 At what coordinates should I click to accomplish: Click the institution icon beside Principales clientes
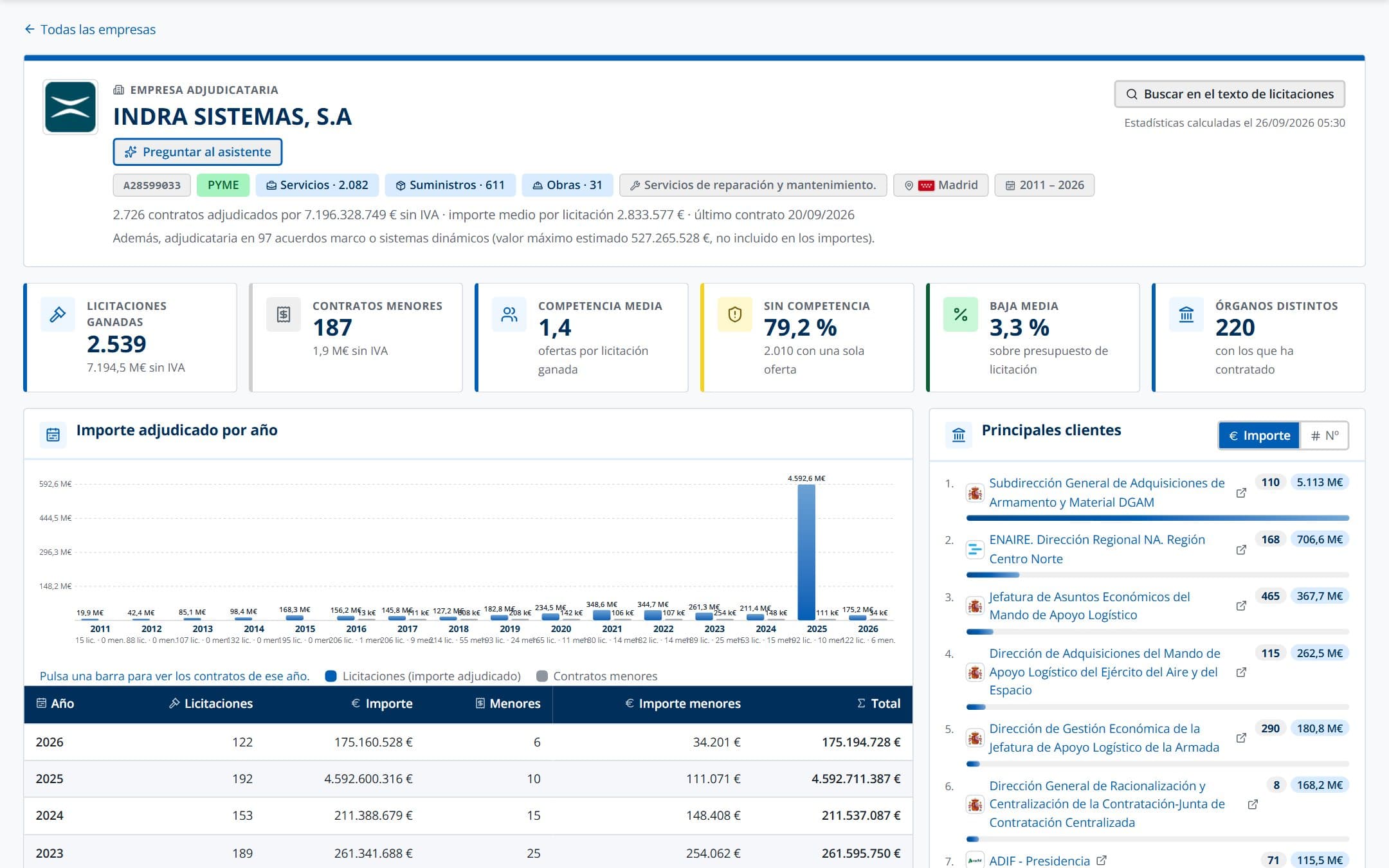tap(959, 435)
